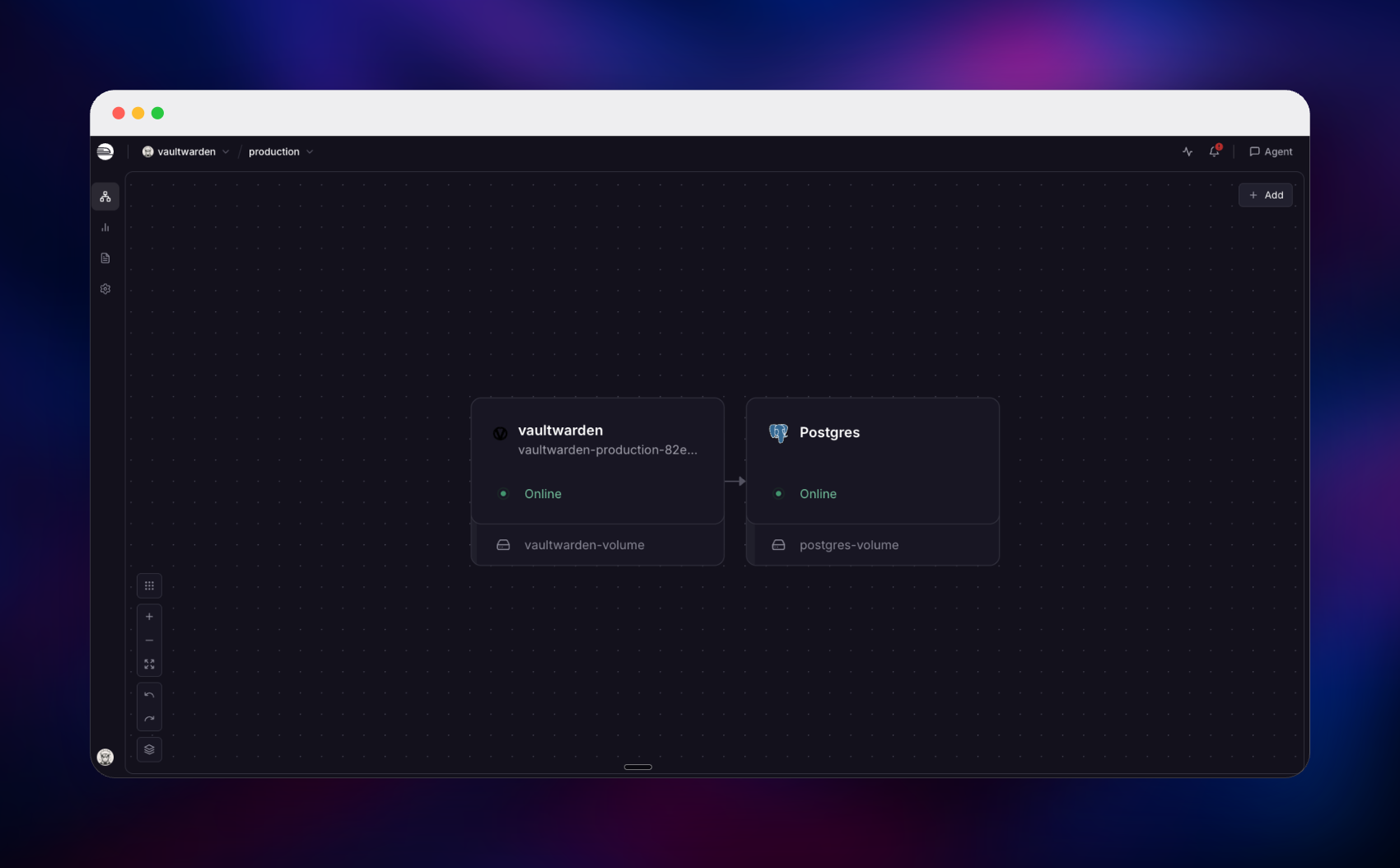Open project Settings gear in the sidebar
Image resolution: width=1400 pixels, height=868 pixels.
coord(105,289)
